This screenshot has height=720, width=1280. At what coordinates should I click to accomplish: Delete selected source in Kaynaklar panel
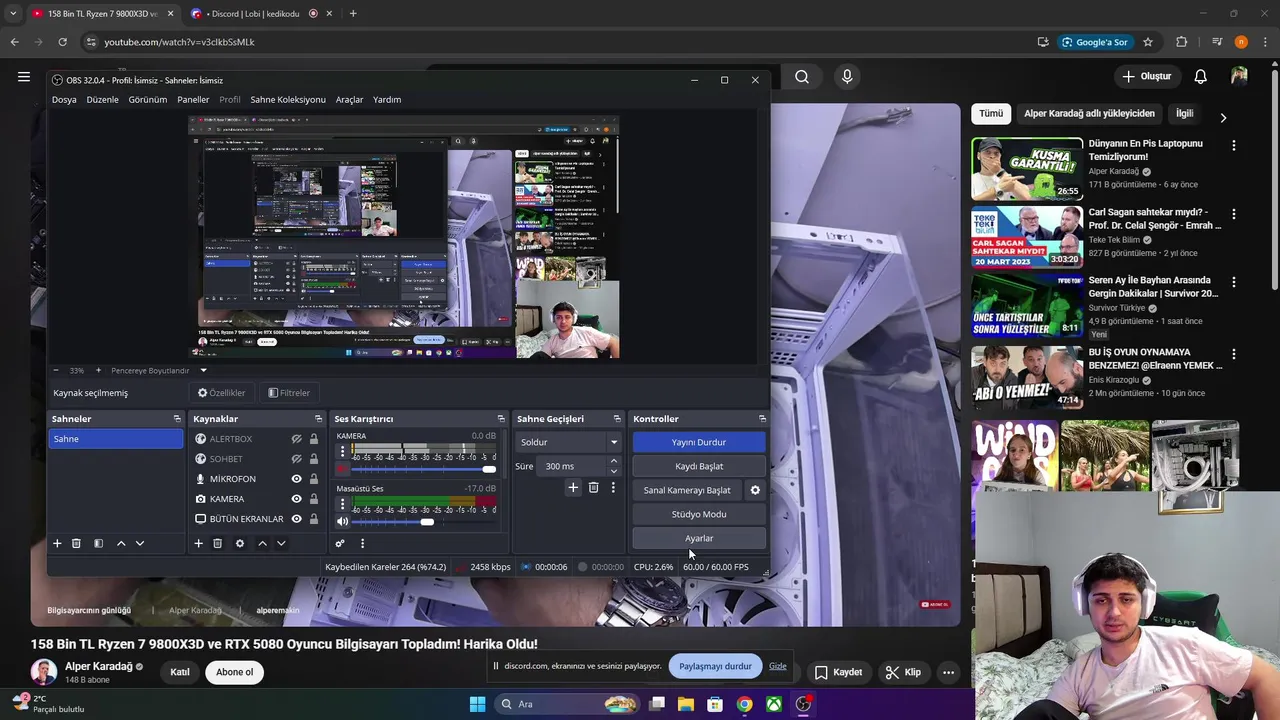pos(217,543)
